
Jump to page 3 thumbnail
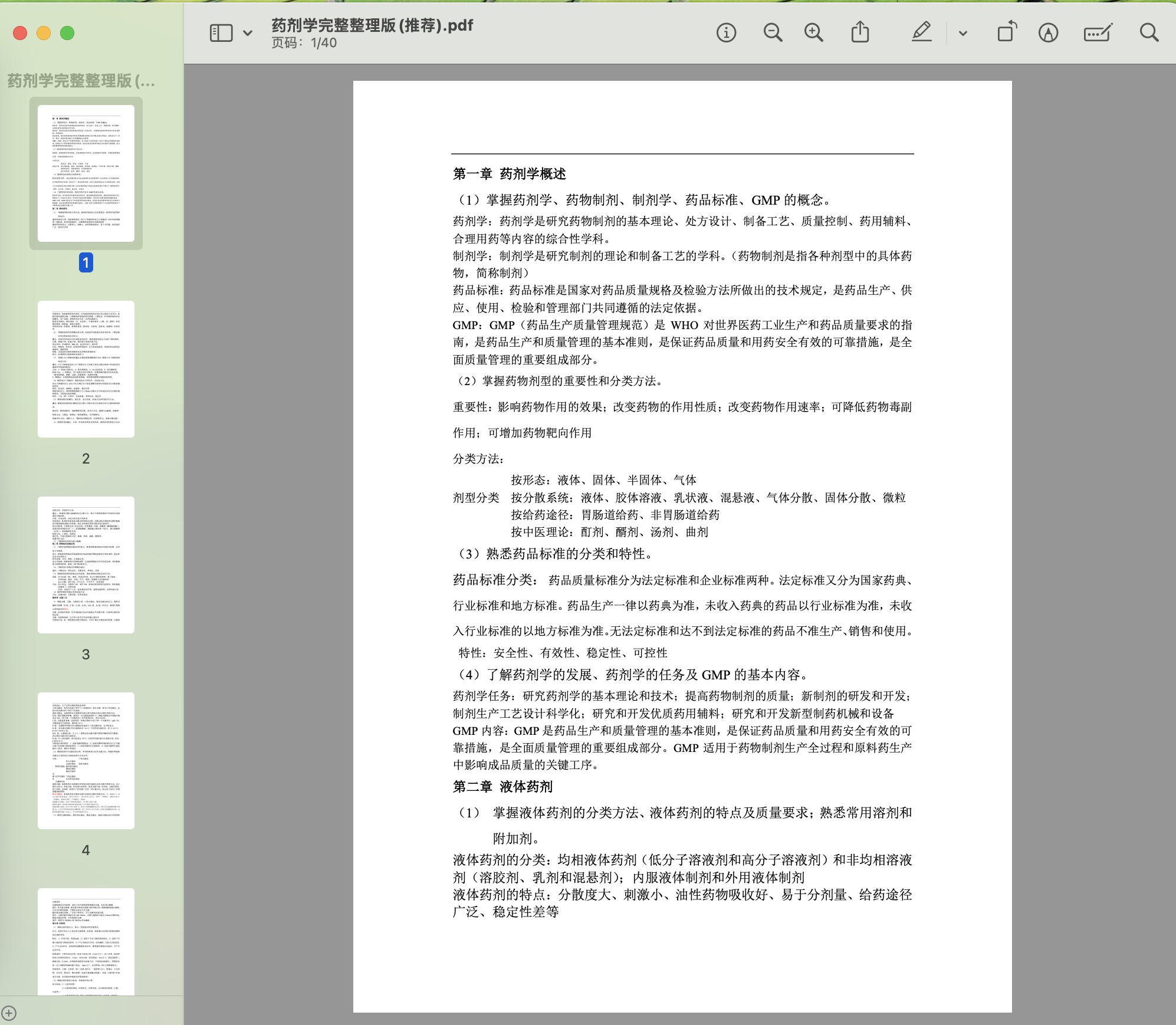coord(86,565)
